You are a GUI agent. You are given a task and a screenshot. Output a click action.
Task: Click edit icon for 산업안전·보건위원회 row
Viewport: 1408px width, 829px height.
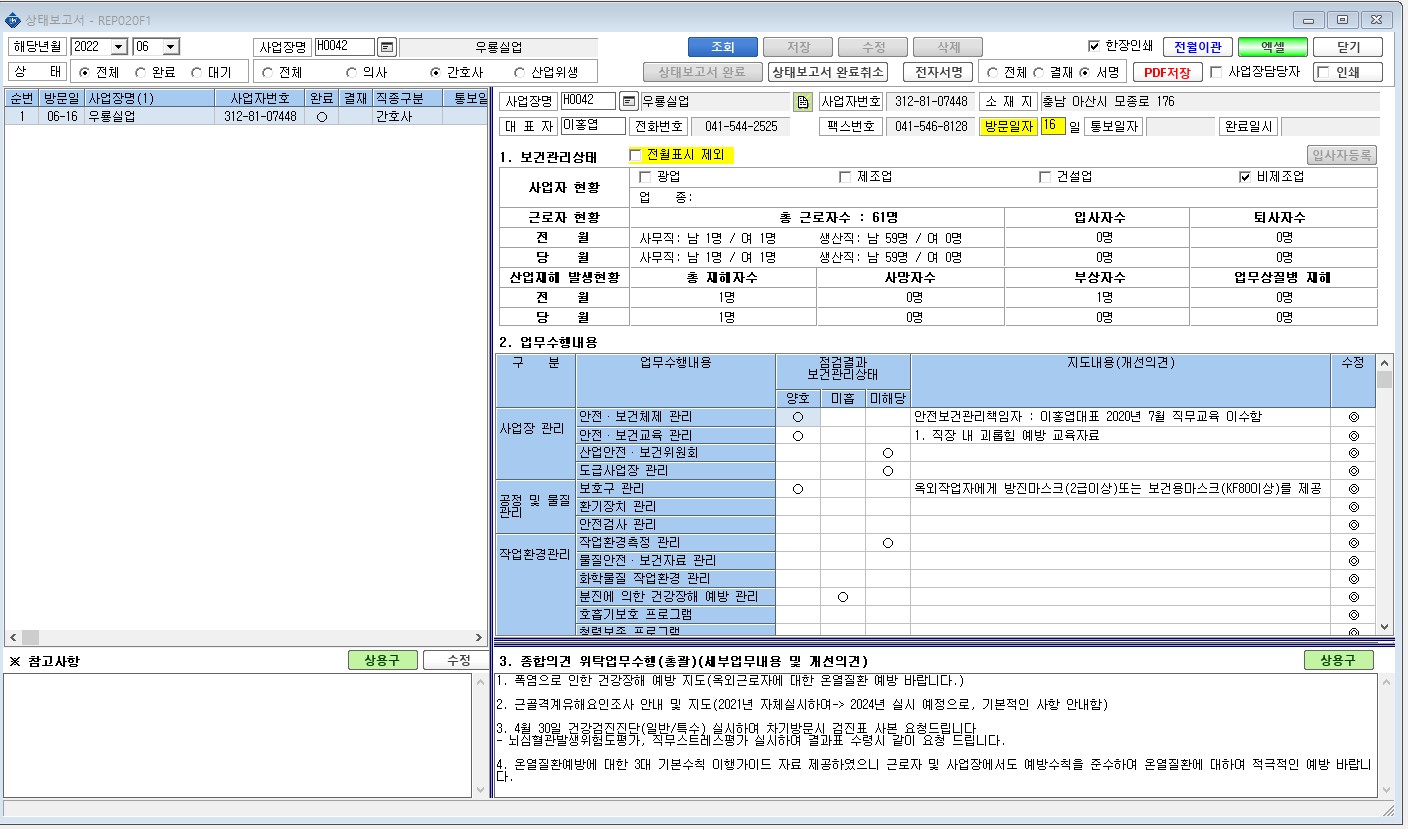pyautogui.click(x=1354, y=453)
